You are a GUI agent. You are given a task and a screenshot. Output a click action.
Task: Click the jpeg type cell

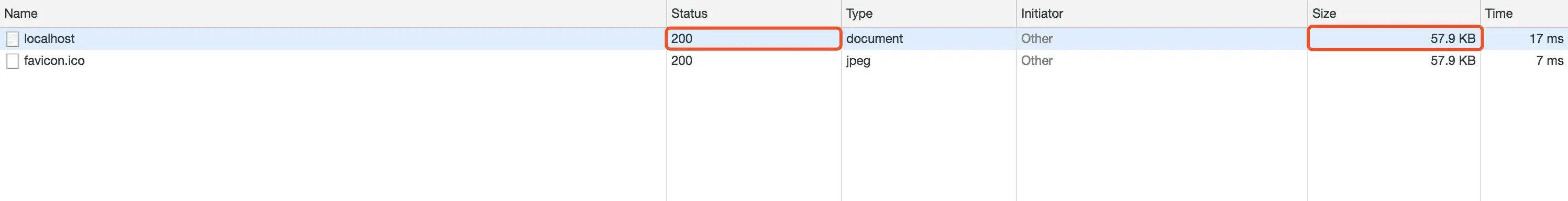(x=858, y=61)
